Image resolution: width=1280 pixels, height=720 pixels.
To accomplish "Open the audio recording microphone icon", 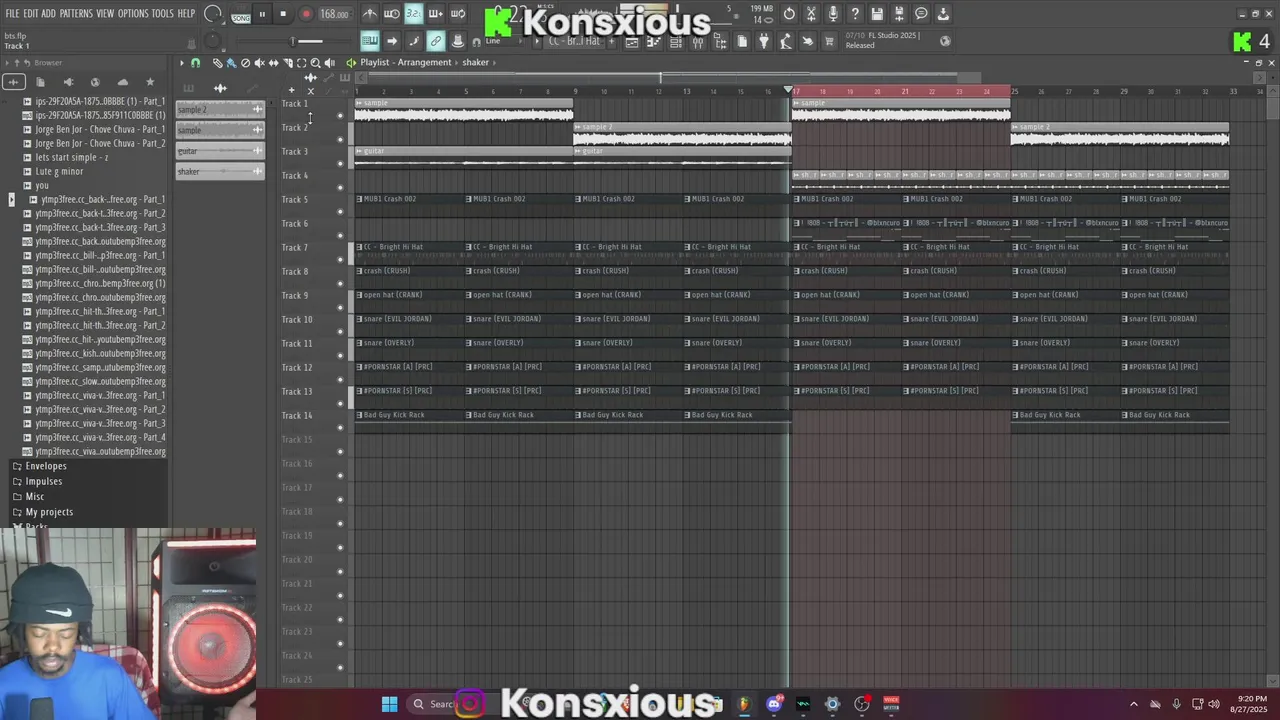I will pos(833,14).
